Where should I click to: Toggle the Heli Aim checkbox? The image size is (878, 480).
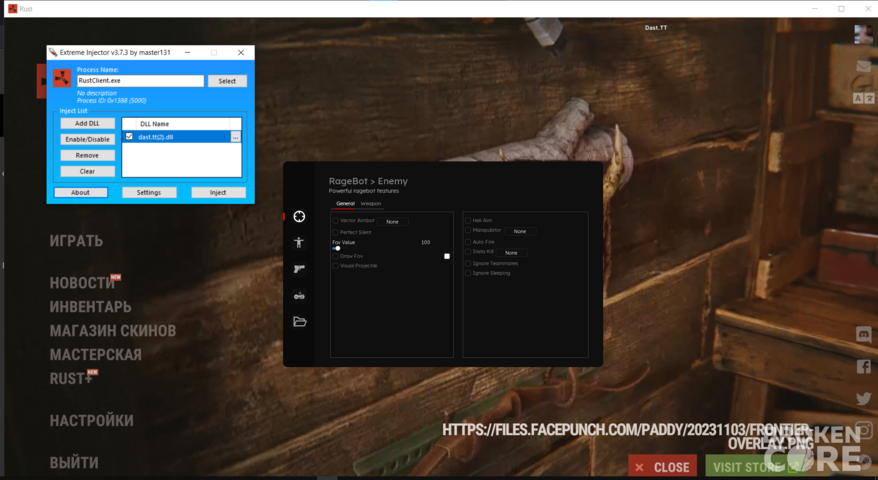(468, 221)
